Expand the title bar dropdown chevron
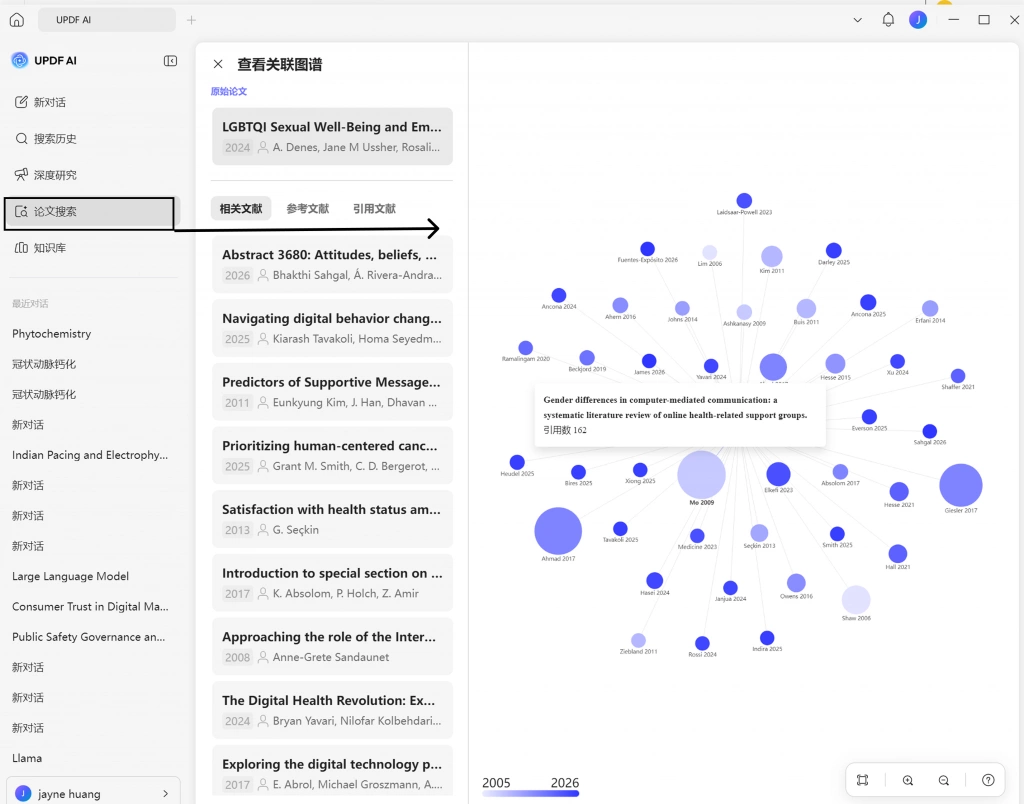 [857, 20]
